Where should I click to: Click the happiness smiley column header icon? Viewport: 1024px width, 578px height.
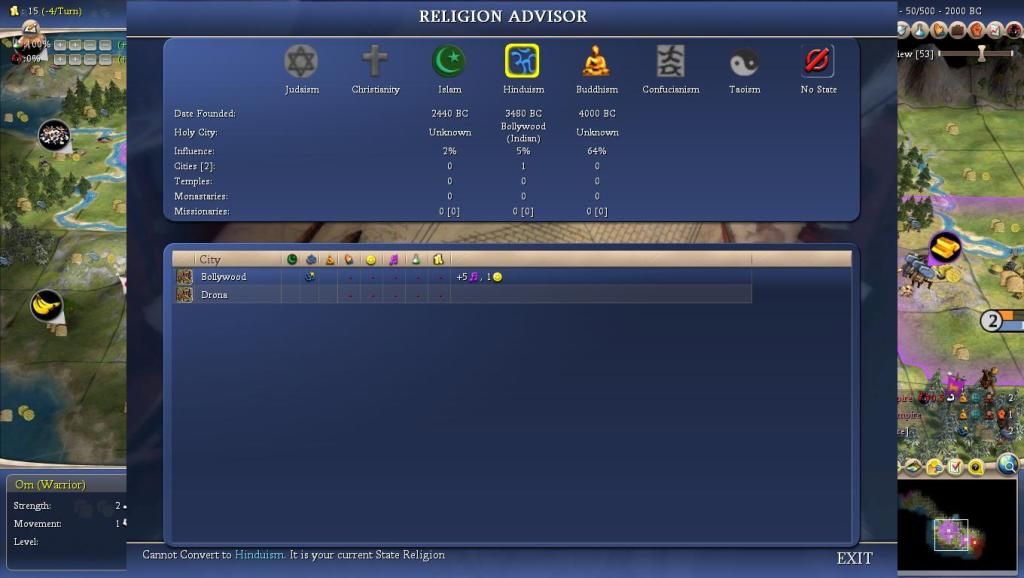371,260
